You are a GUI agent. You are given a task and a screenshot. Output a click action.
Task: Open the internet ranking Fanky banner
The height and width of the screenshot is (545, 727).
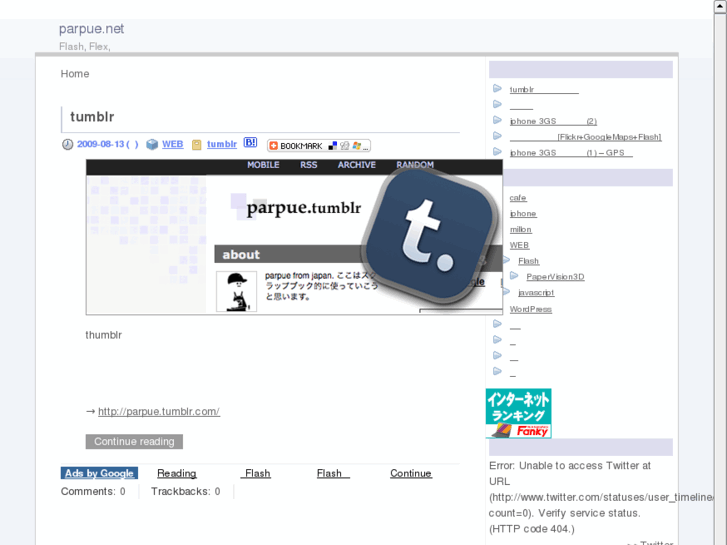click(x=518, y=413)
